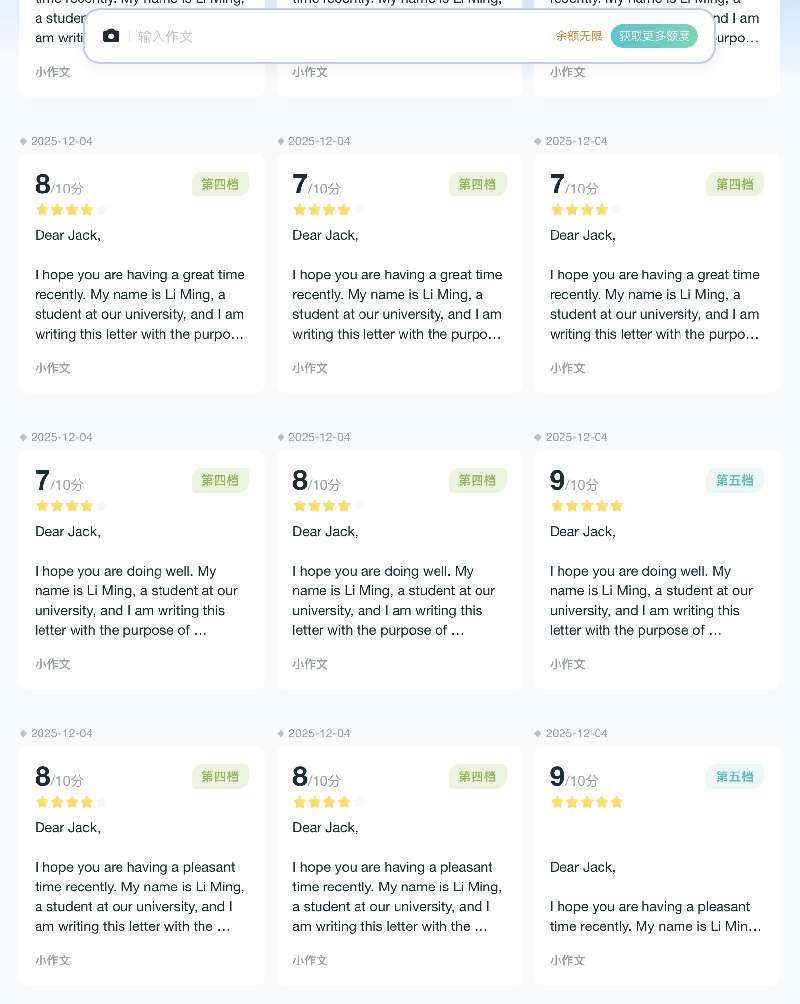Viewport: 800px width, 1004px height.
Task: Click the 小作文 label on the 8-point "great time" card
Action: point(53,368)
